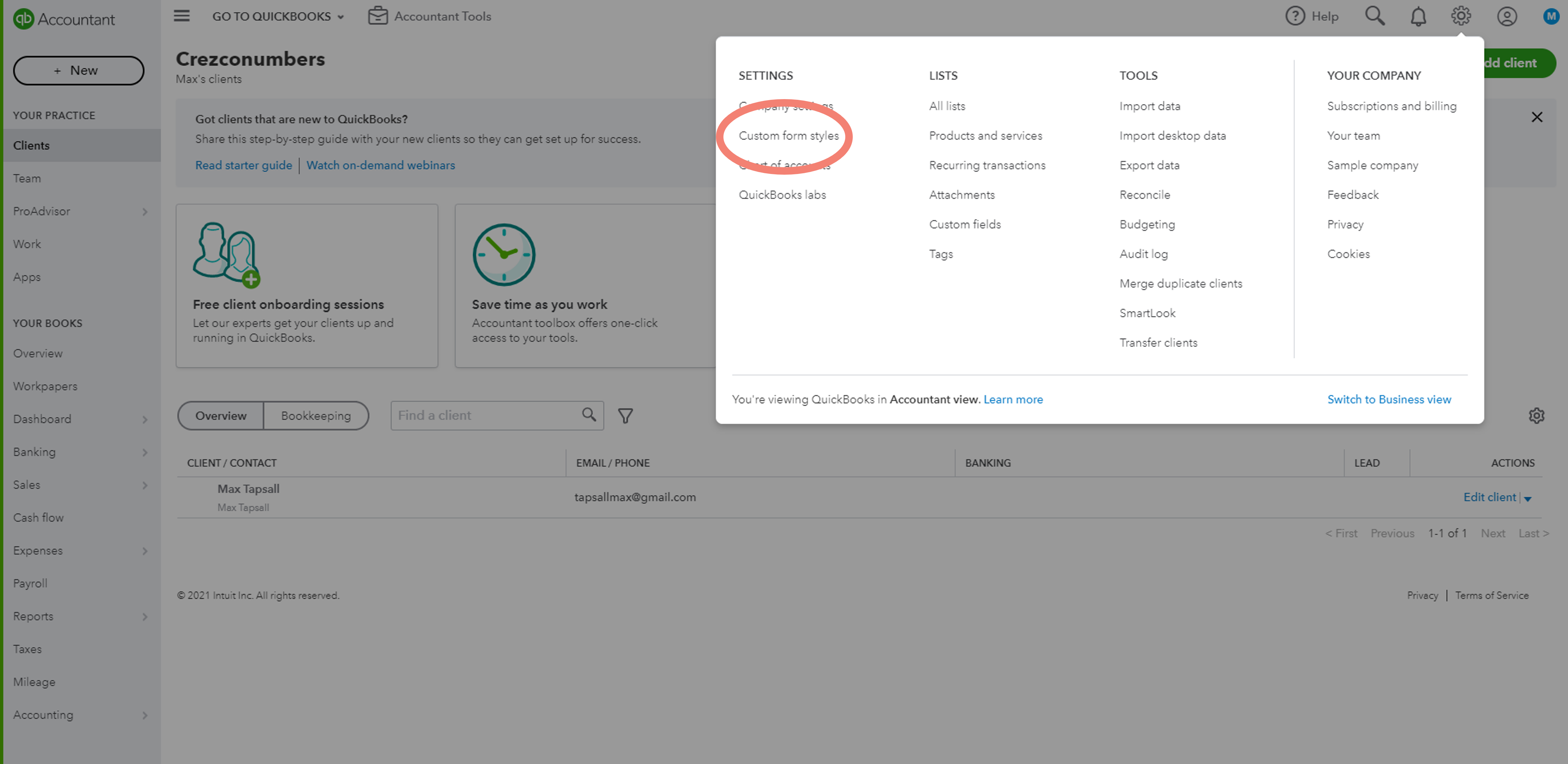
Task: Open Reconcile tool
Action: [1144, 195]
